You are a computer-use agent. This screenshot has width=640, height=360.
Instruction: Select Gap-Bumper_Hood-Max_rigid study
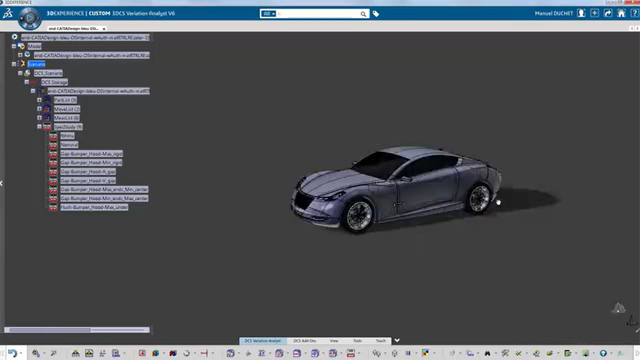pyautogui.click(x=91, y=154)
